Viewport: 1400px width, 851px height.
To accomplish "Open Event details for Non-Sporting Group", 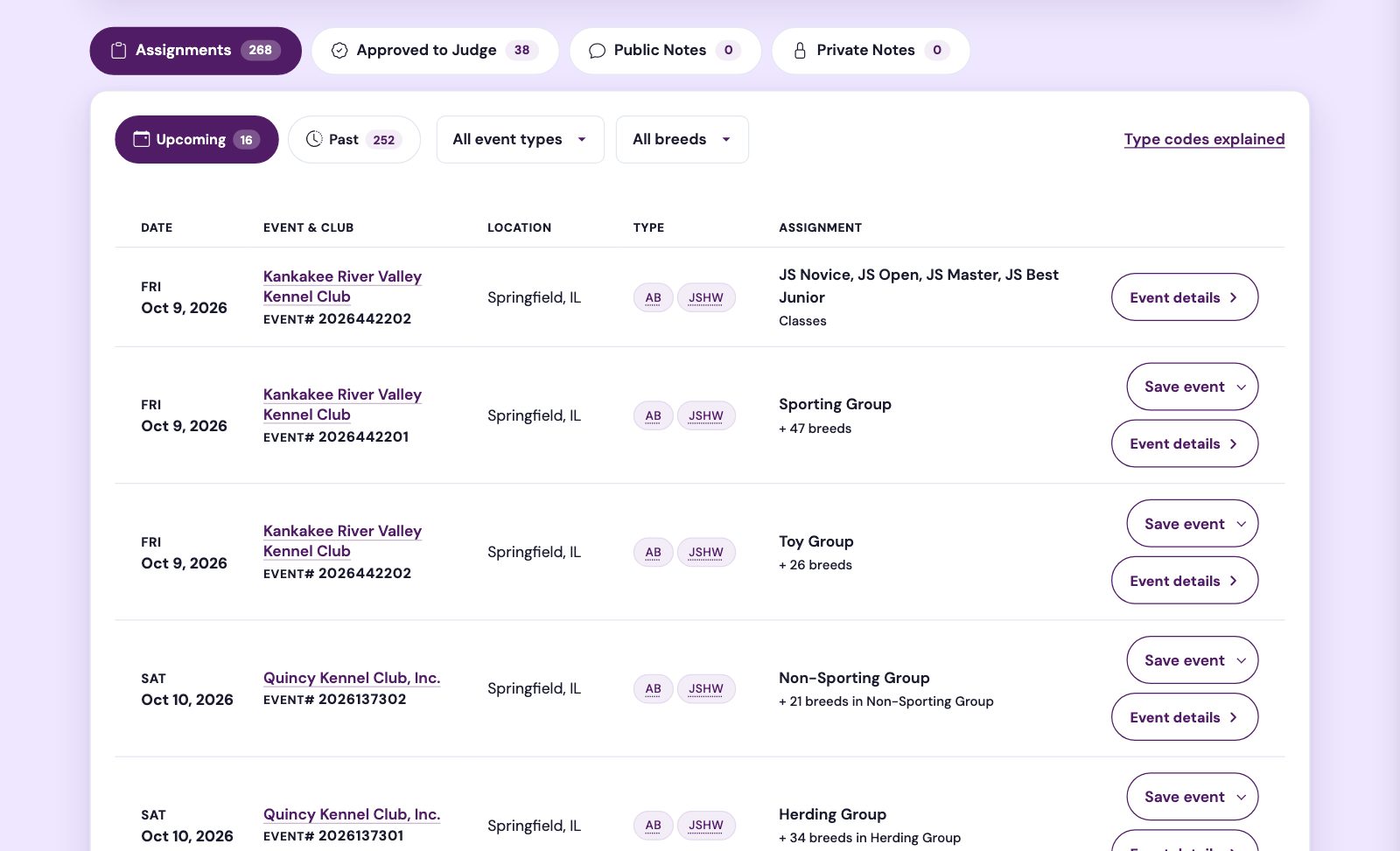I will point(1185,717).
